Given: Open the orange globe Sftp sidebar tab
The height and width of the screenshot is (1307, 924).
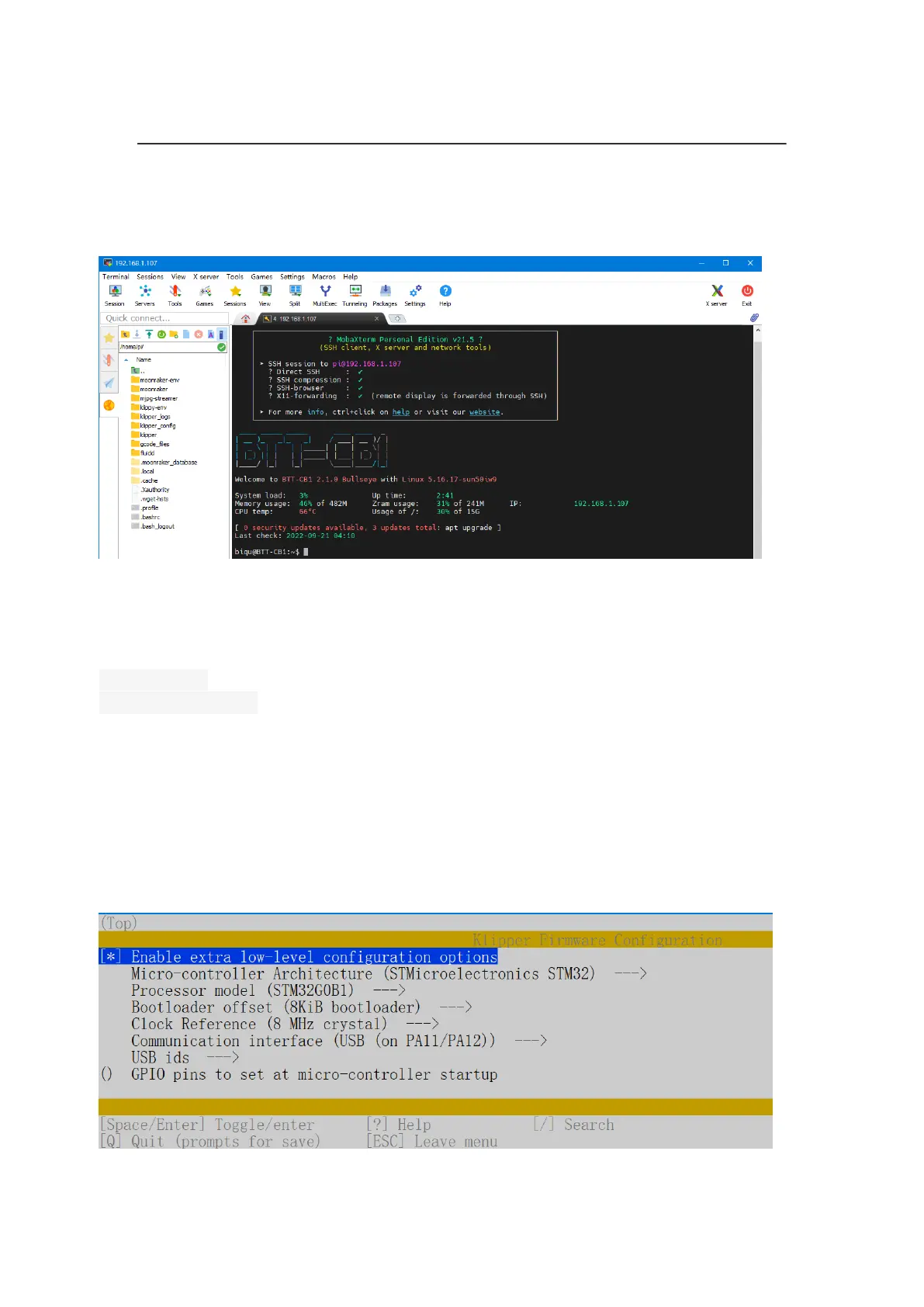Looking at the screenshot, I should click(109, 405).
